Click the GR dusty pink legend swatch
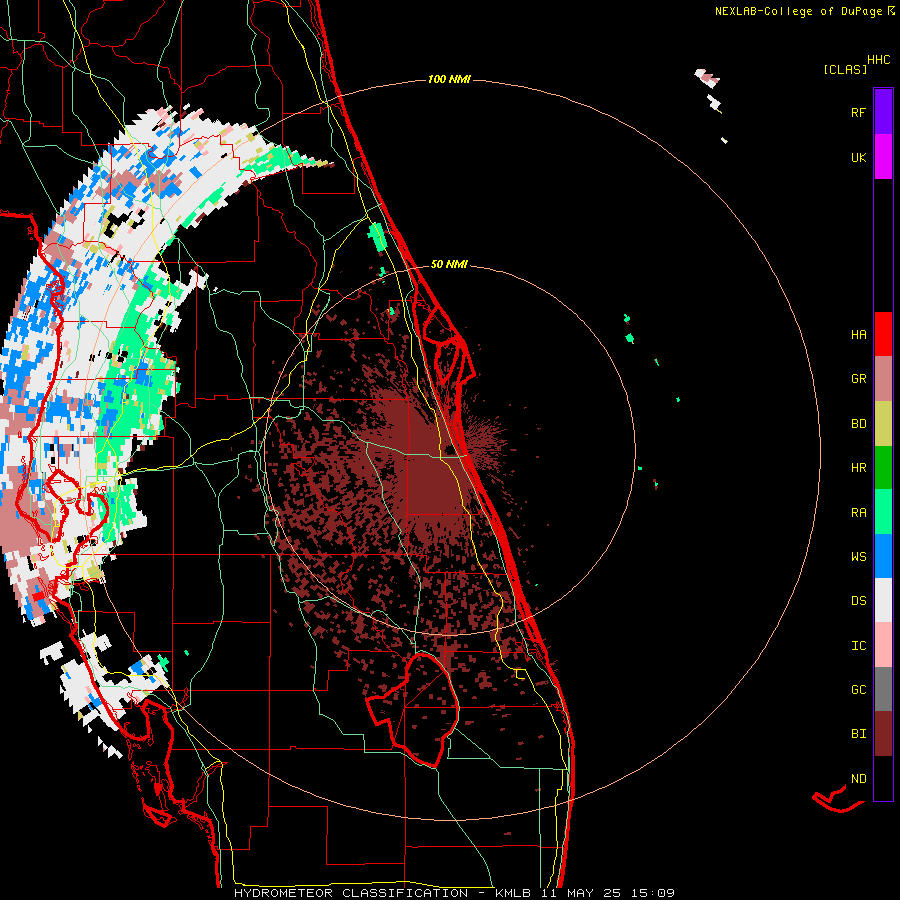The width and height of the screenshot is (900, 900). 883,379
